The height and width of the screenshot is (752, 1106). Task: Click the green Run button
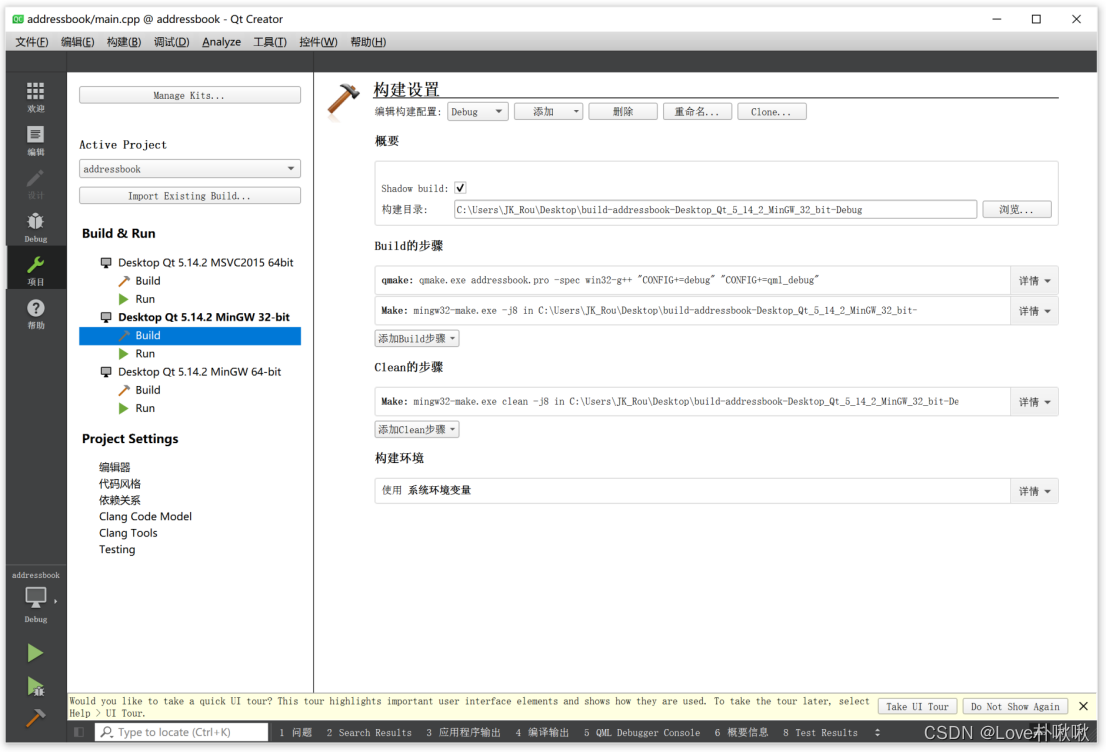pyautogui.click(x=35, y=653)
